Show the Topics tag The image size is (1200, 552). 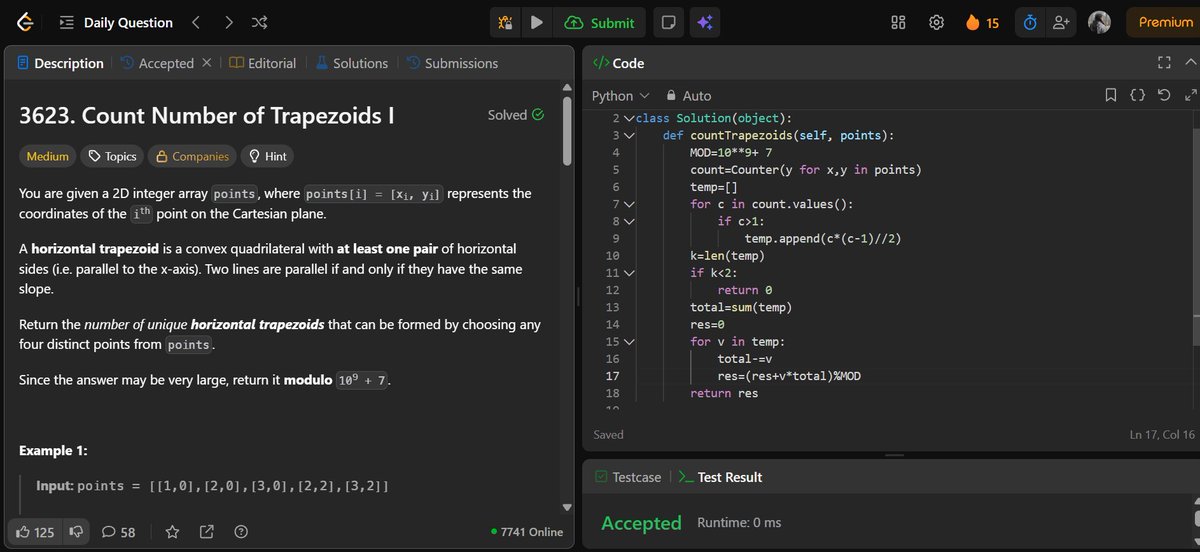coord(112,156)
